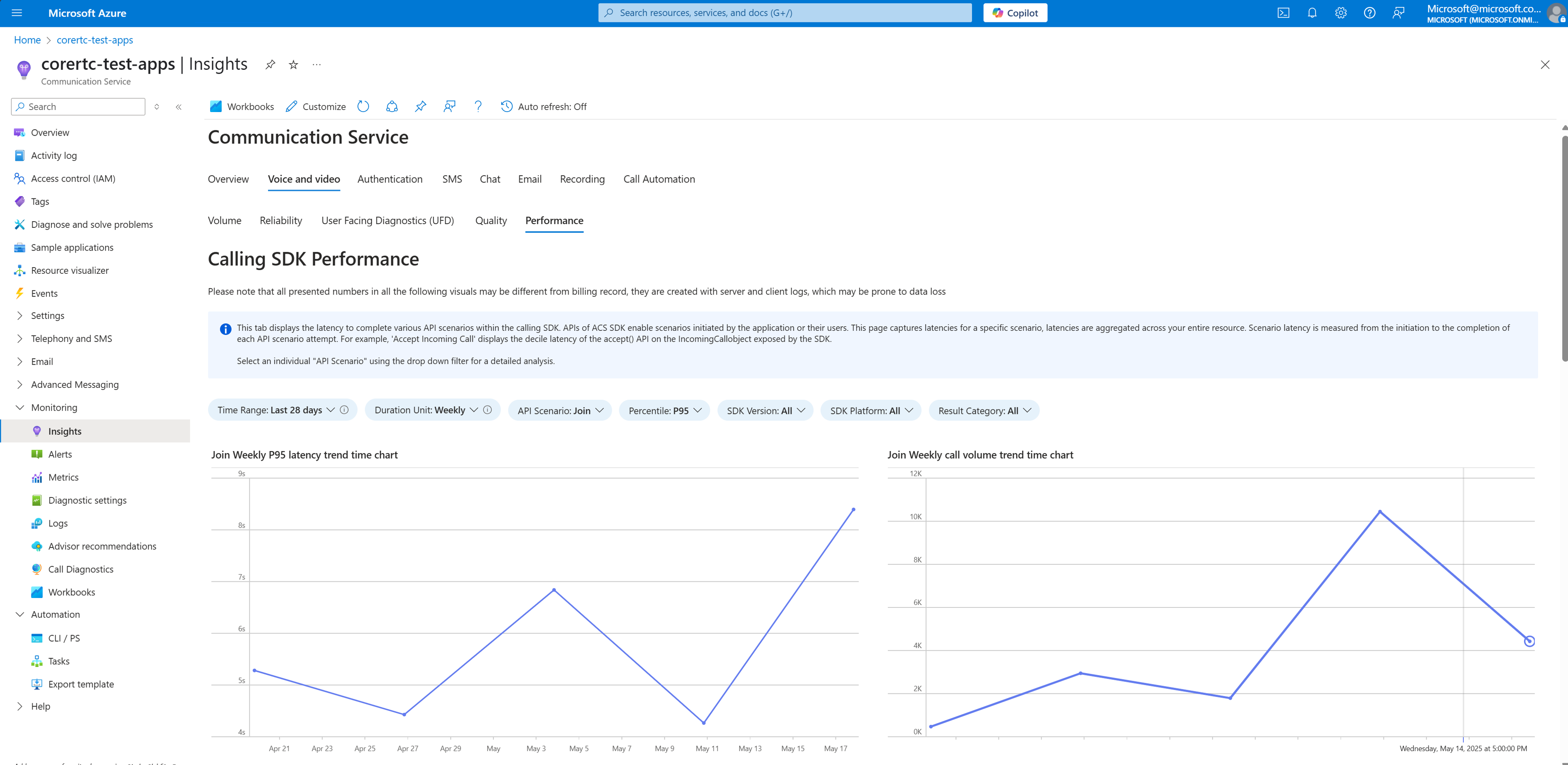
Task: Open Metrics in the Monitoring section
Action: (x=63, y=477)
